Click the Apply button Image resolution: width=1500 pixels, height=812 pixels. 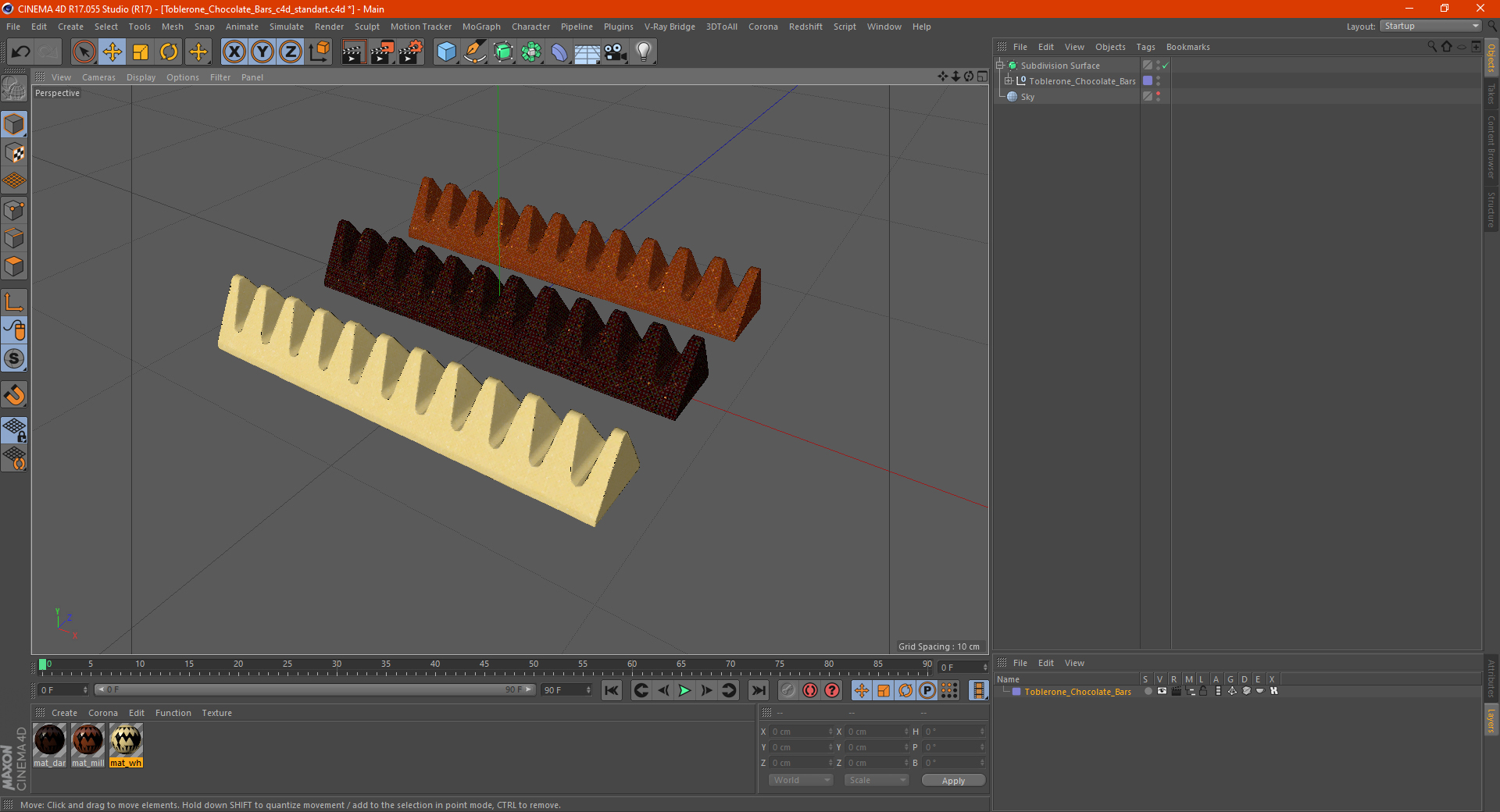point(953,781)
